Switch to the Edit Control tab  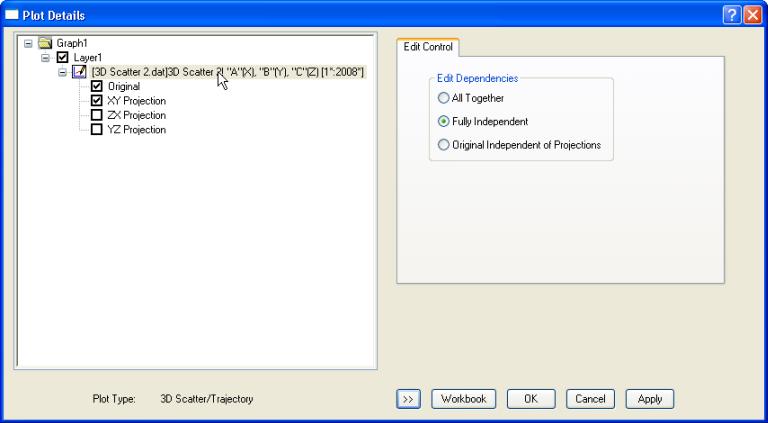coord(428,47)
